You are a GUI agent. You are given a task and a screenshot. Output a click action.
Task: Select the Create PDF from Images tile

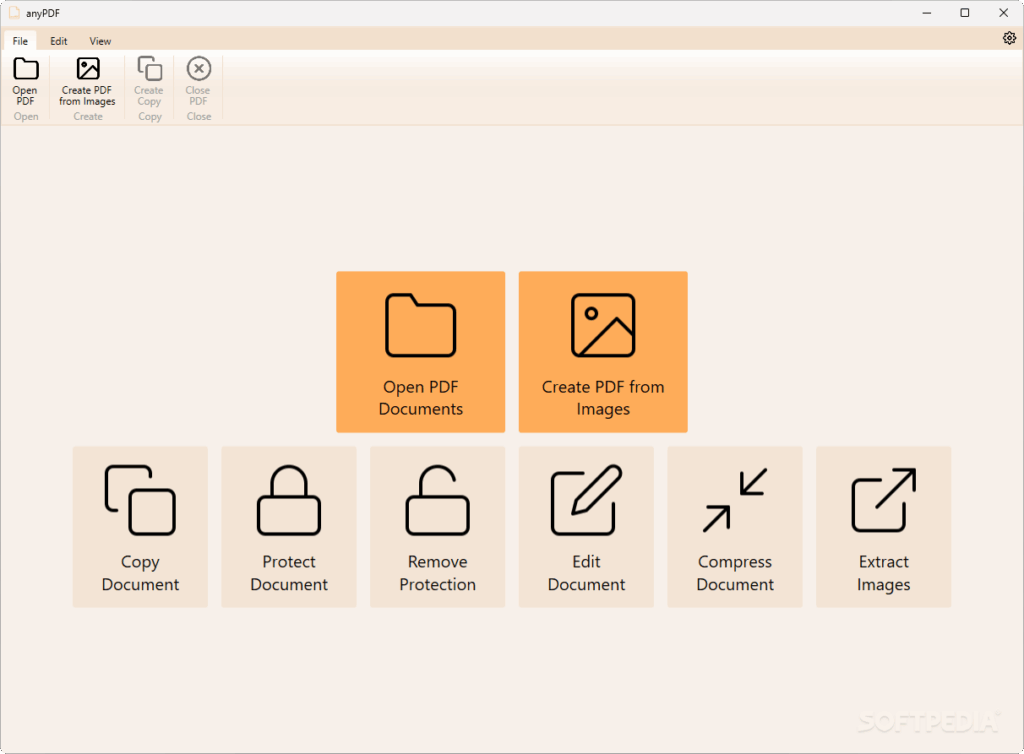point(603,352)
